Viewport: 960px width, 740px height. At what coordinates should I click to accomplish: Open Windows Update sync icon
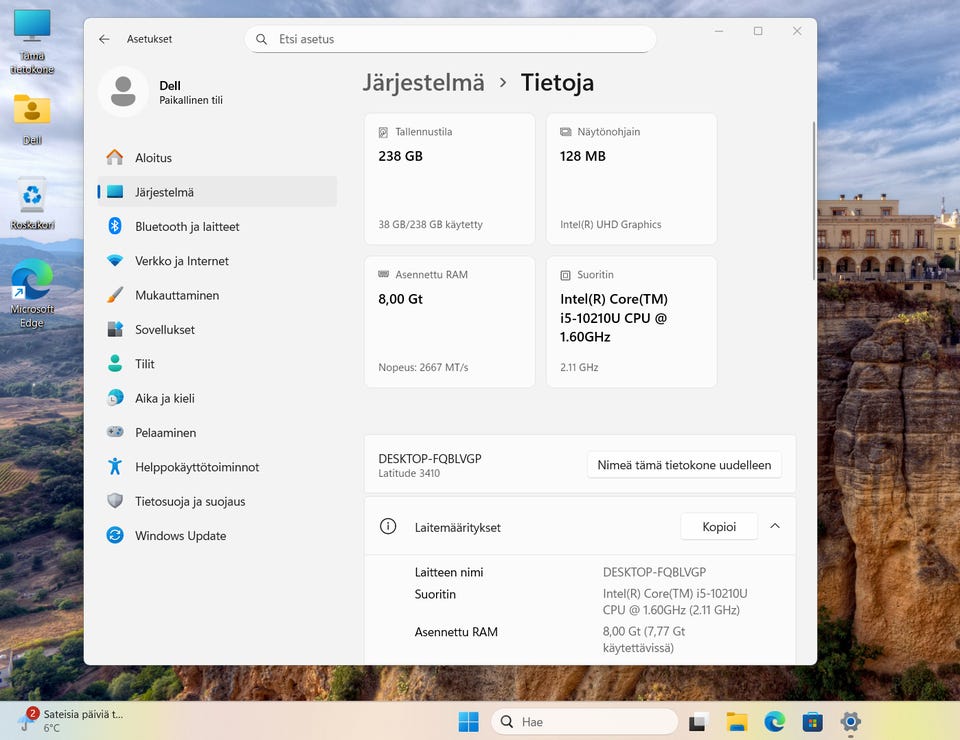[x=115, y=536]
